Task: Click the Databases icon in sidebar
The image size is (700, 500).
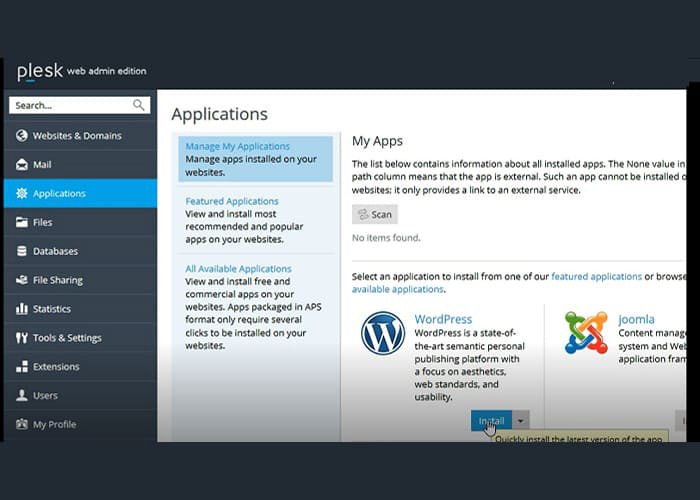Action: point(21,252)
